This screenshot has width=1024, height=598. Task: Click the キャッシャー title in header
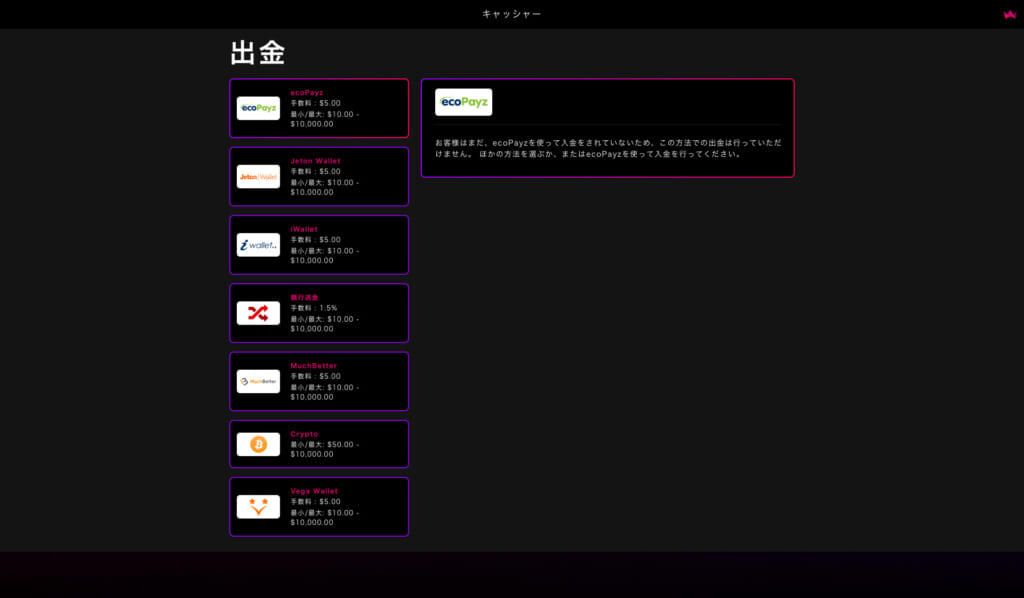[x=512, y=14]
